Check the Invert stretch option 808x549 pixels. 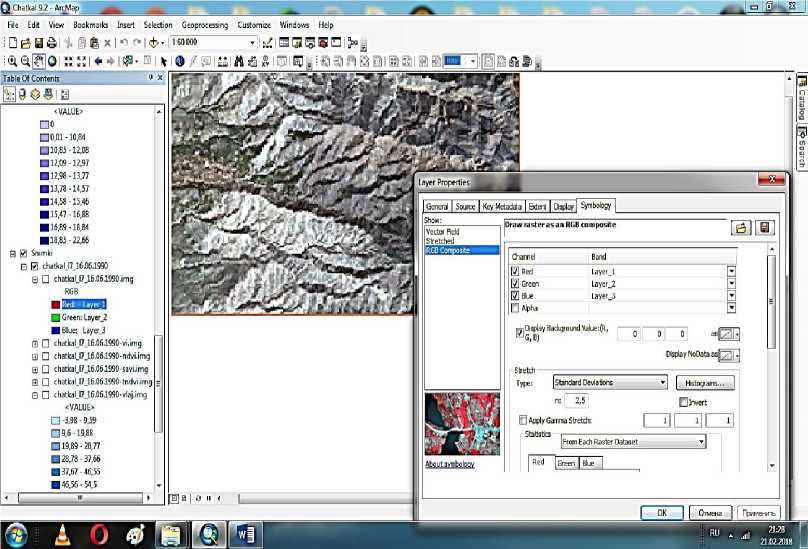683,401
